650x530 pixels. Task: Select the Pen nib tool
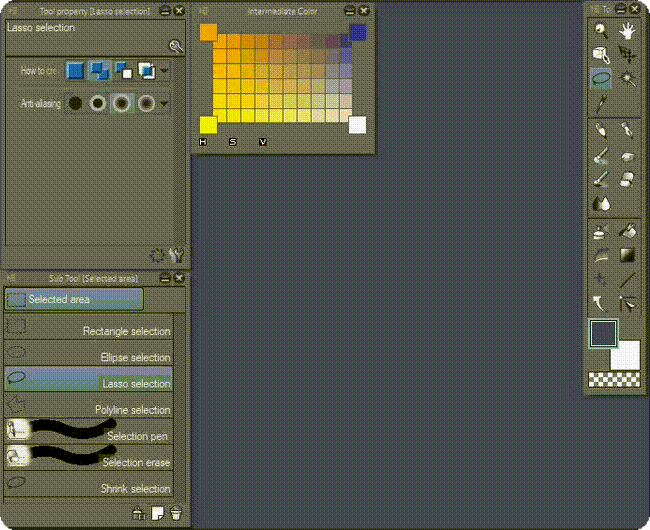coord(627,131)
